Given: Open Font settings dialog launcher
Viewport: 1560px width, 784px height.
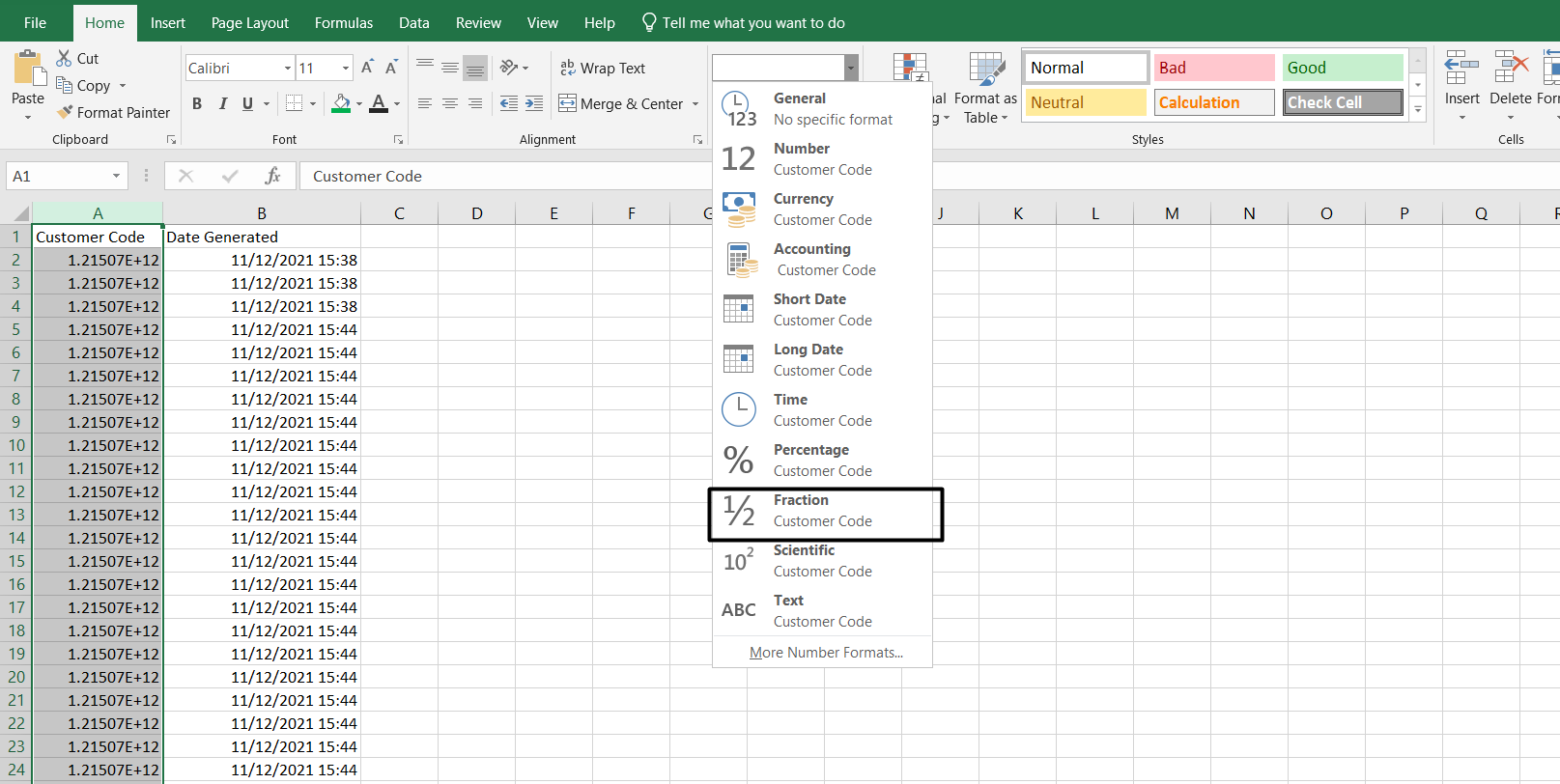Looking at the screenshot, I should pos(398,140).
